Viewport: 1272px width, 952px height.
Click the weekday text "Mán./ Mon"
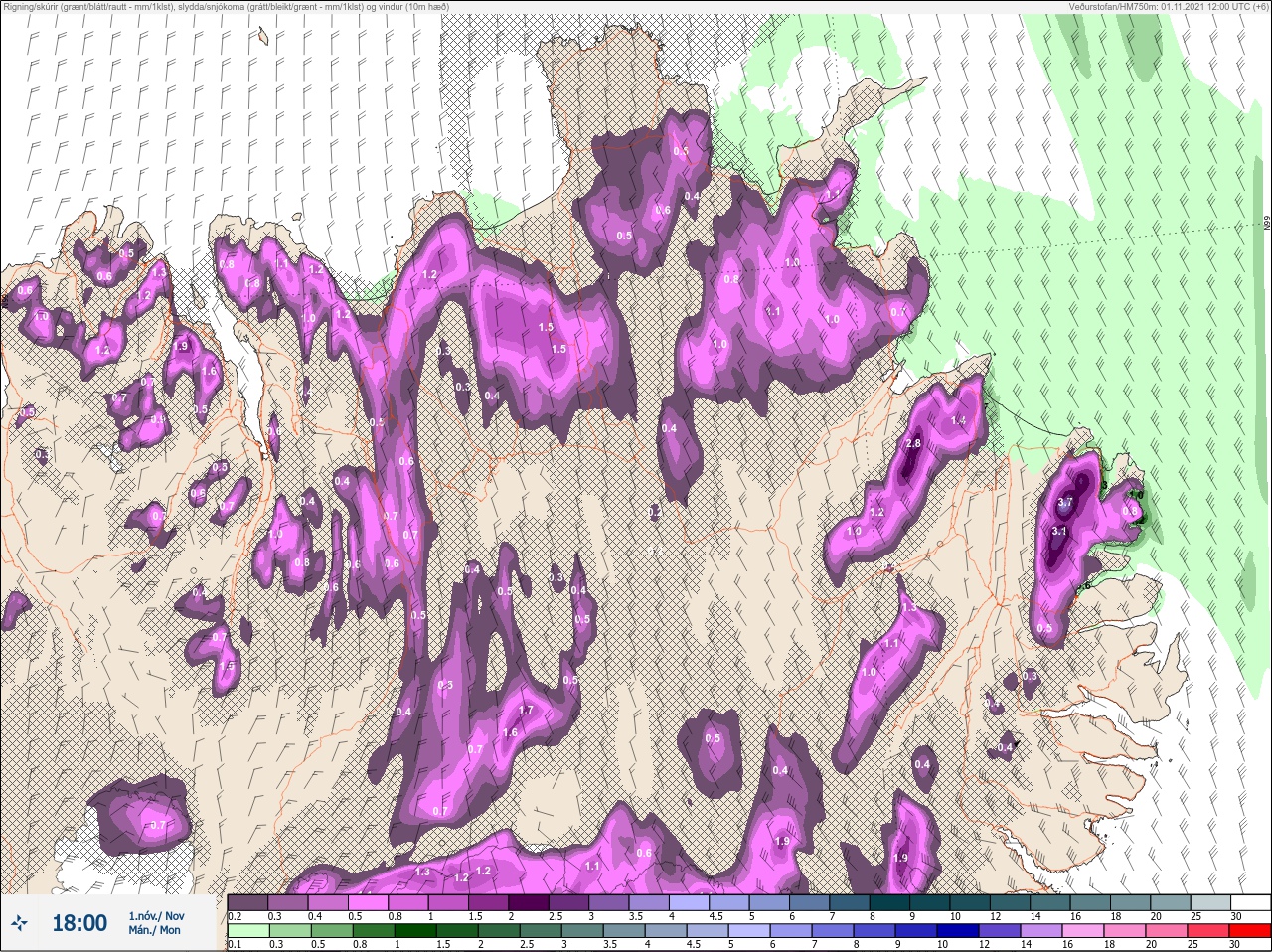pyautogui.click(x=154, y=930)
